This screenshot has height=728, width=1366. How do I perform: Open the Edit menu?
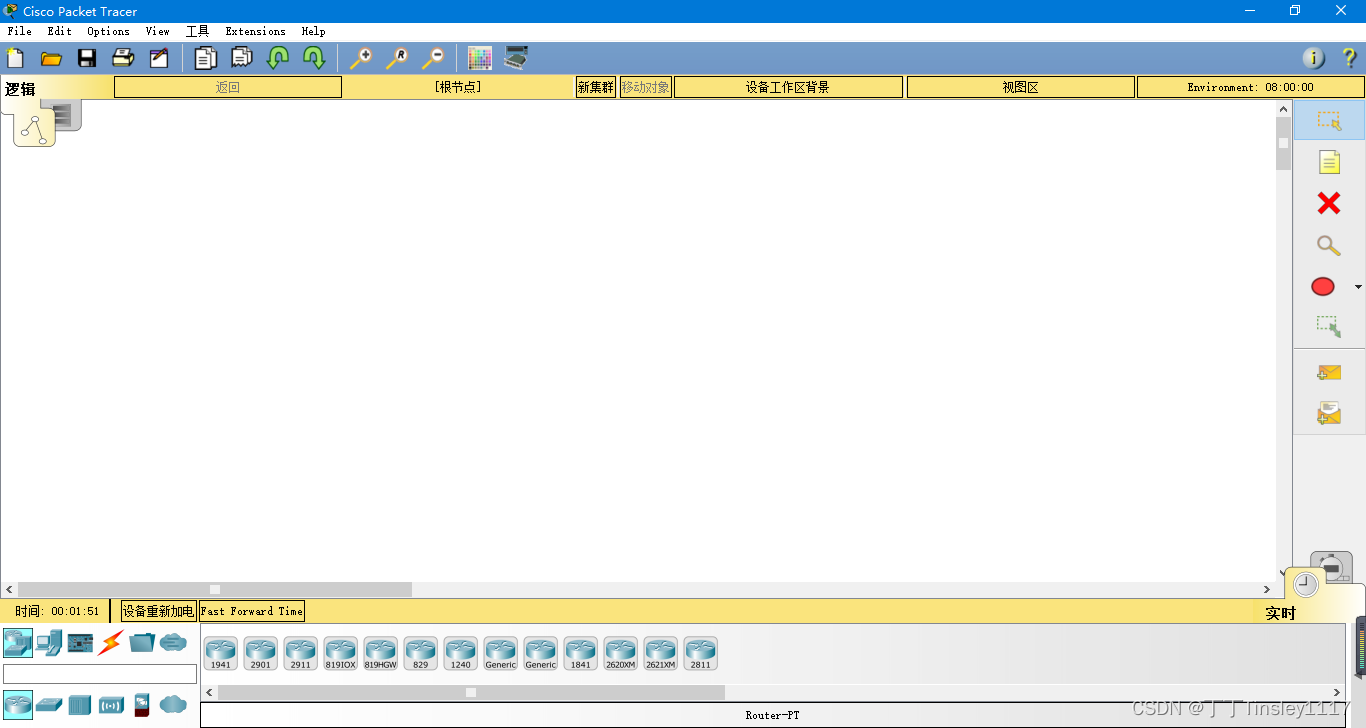tap(60, 31)
